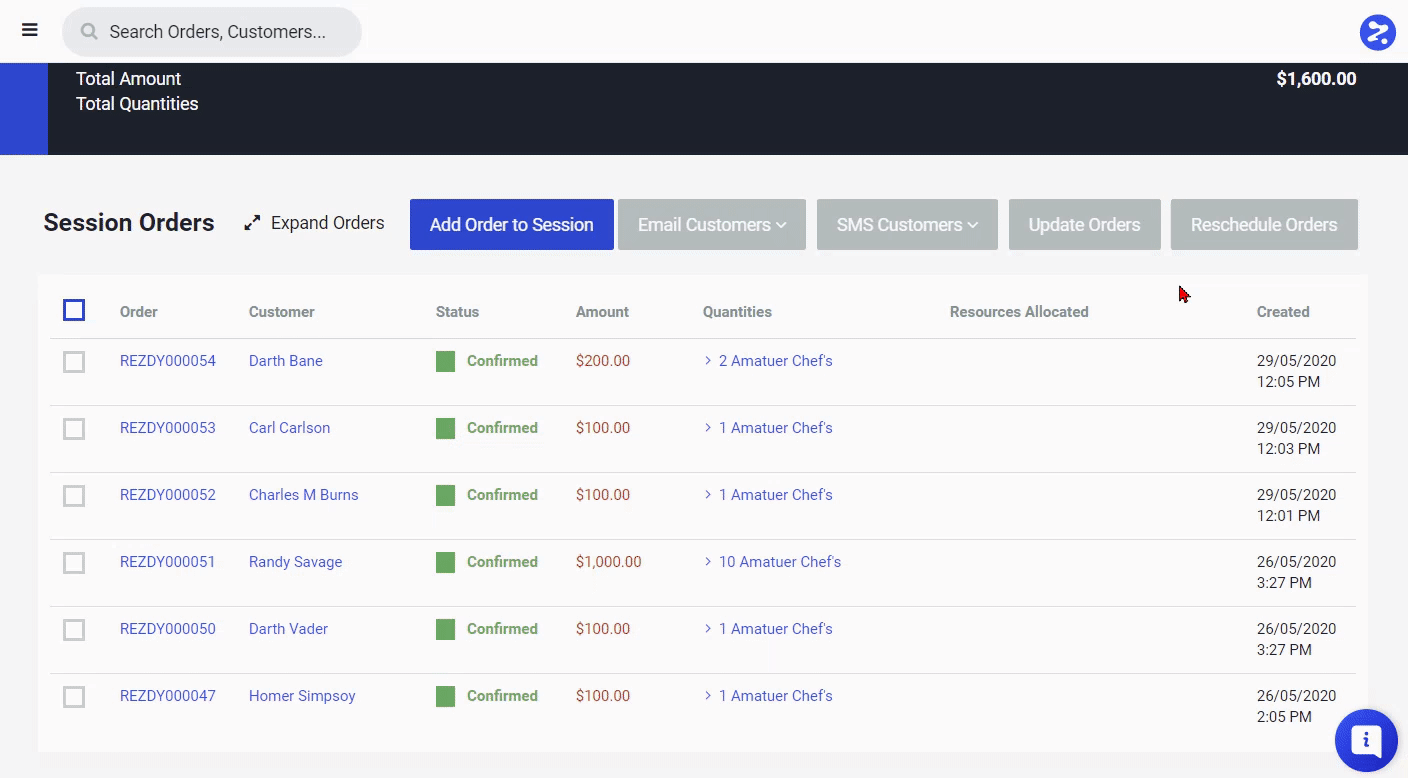Open customer Darth Vader

click(x=288, y=629)
